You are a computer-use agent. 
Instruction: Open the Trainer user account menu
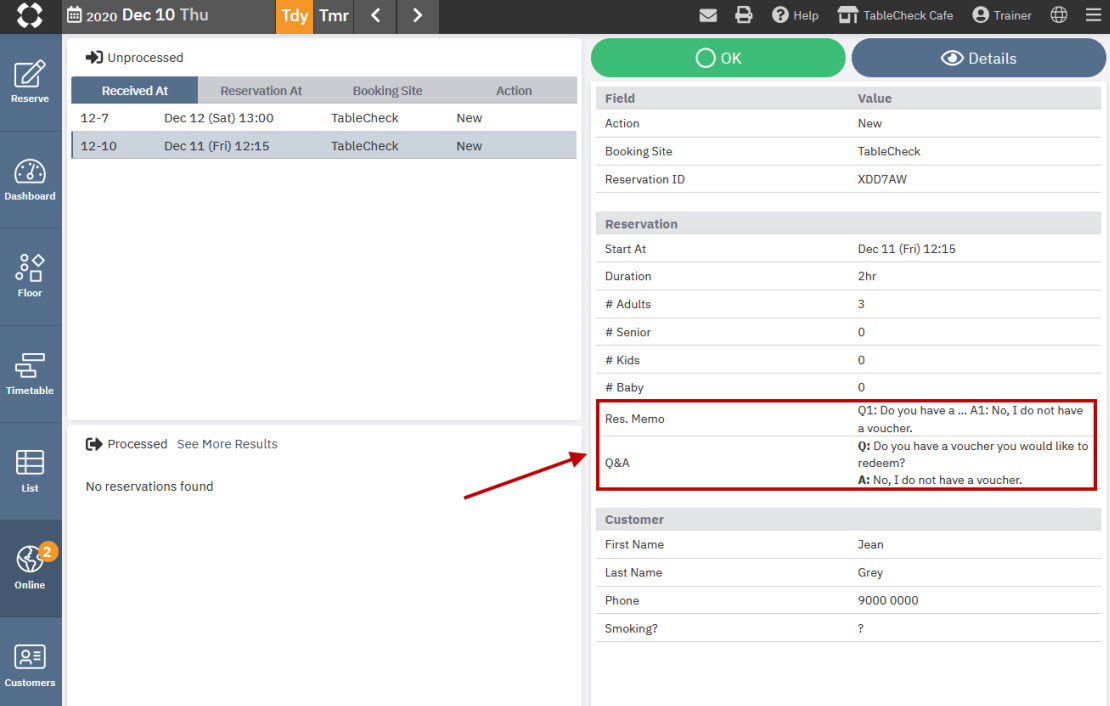tap(1002, 15)
